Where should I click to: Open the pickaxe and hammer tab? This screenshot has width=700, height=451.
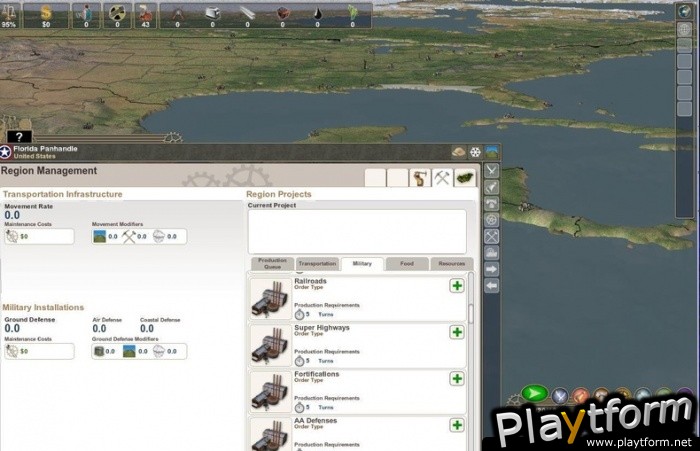point(442,178)
